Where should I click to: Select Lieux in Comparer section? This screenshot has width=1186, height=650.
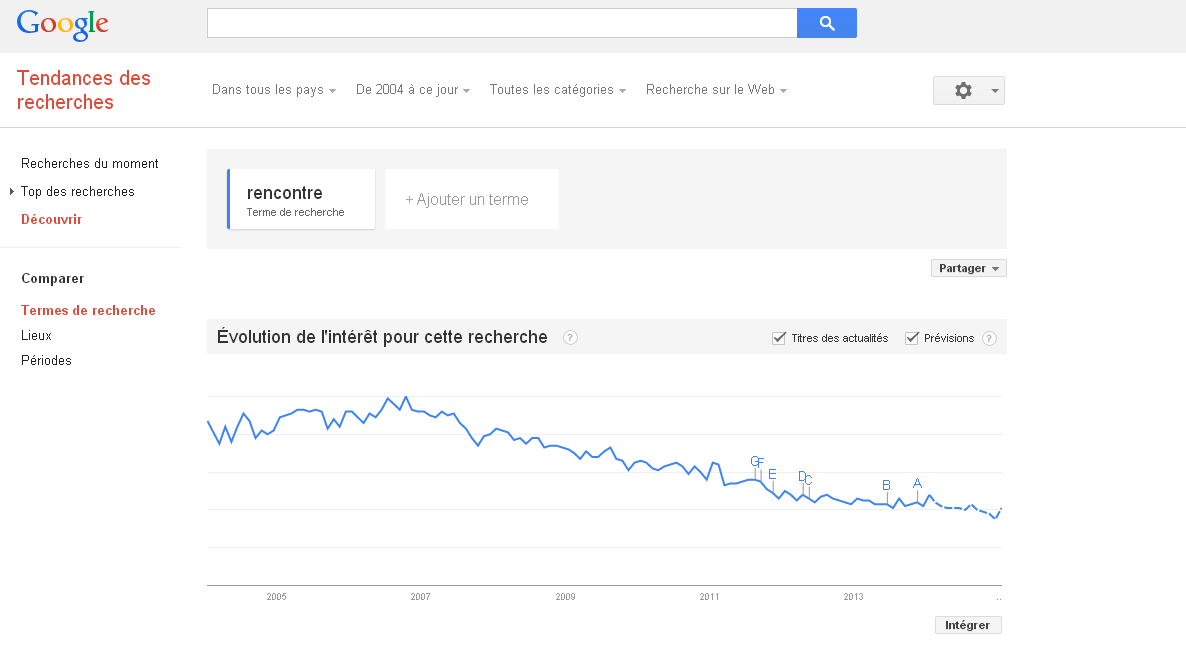click(x=36, y=335)
